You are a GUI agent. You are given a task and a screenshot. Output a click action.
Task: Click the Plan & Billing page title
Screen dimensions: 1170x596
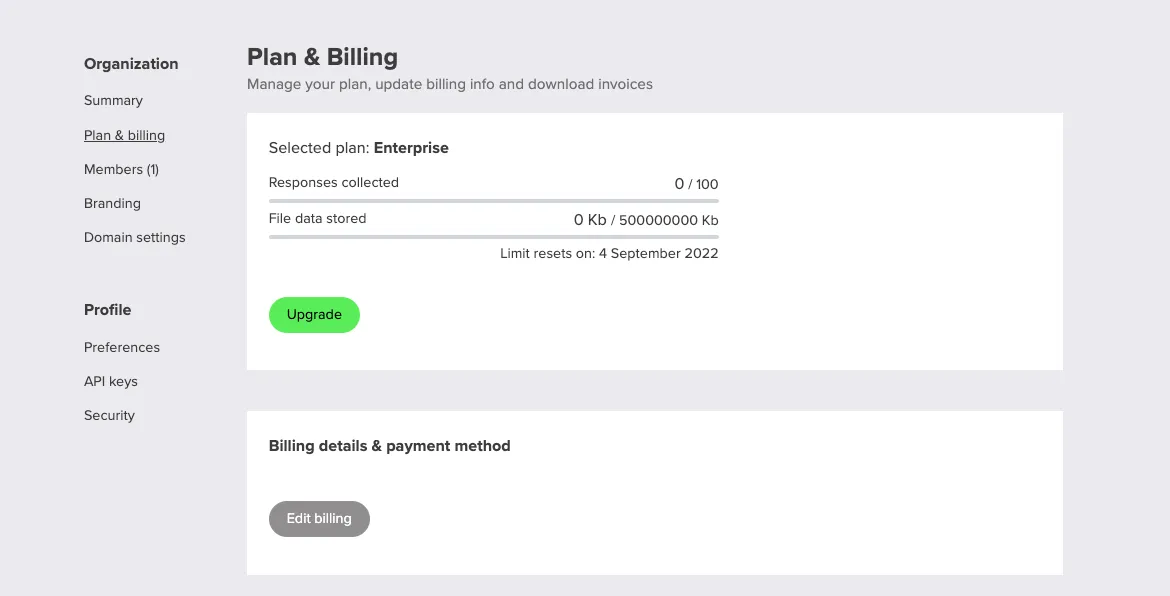tap(322, 57)
